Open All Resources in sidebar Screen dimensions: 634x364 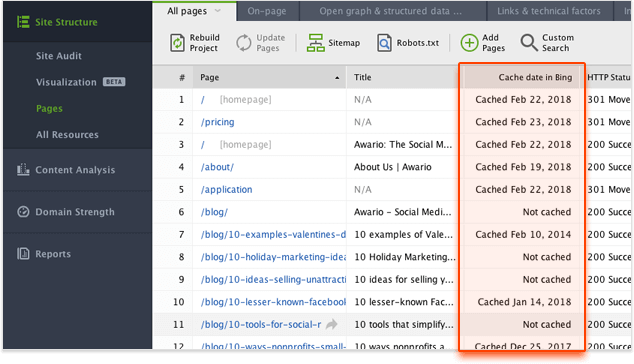coord(67,135)
